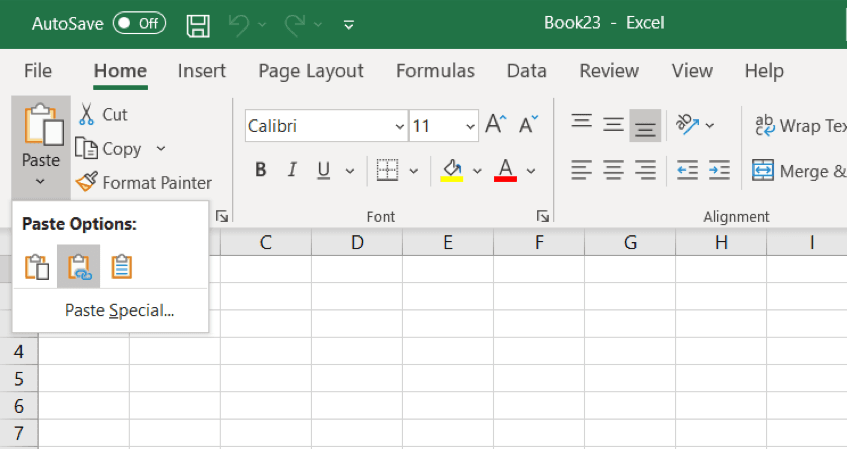Viewport: 847px width, 449px height.
Task: Click Decrease Indent icon
Action: 687,170
